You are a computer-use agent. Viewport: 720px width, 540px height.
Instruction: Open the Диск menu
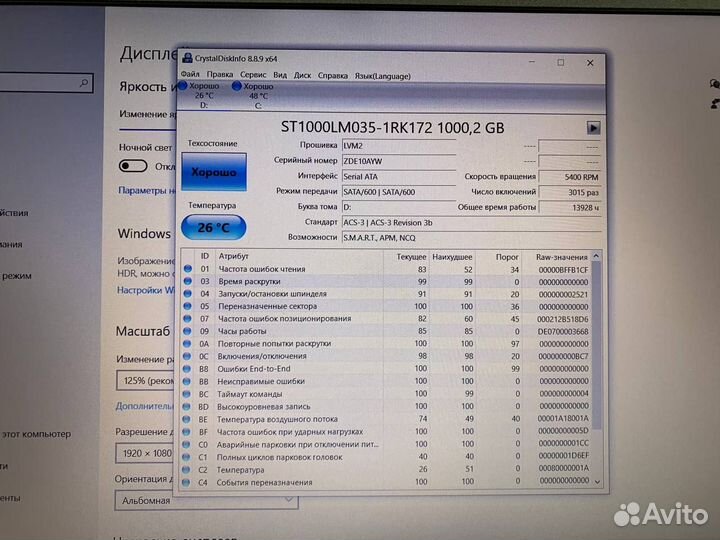click(302, 76)
